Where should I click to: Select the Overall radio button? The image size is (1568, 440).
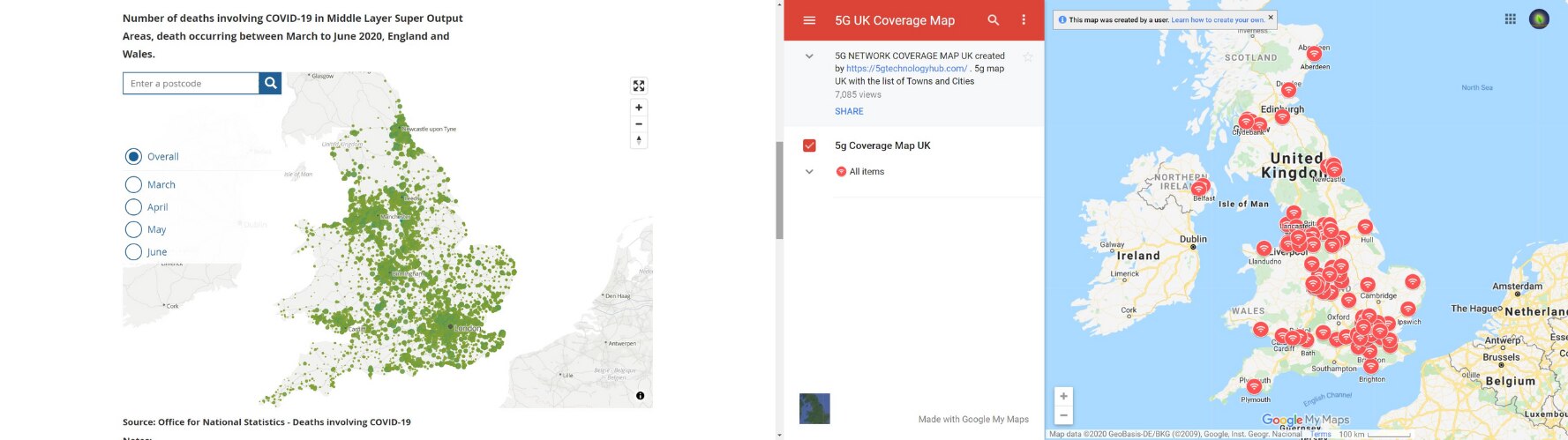(133, 157)
